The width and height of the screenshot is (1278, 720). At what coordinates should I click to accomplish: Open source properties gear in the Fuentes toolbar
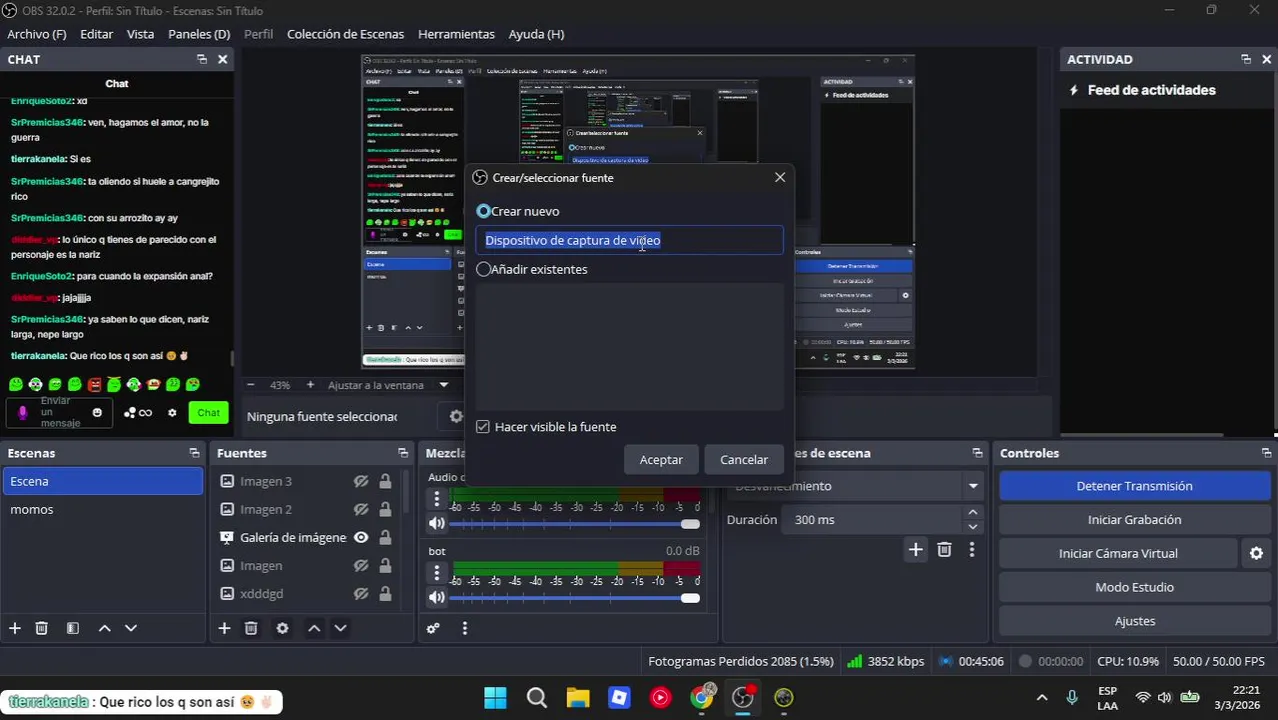(282, 628)
